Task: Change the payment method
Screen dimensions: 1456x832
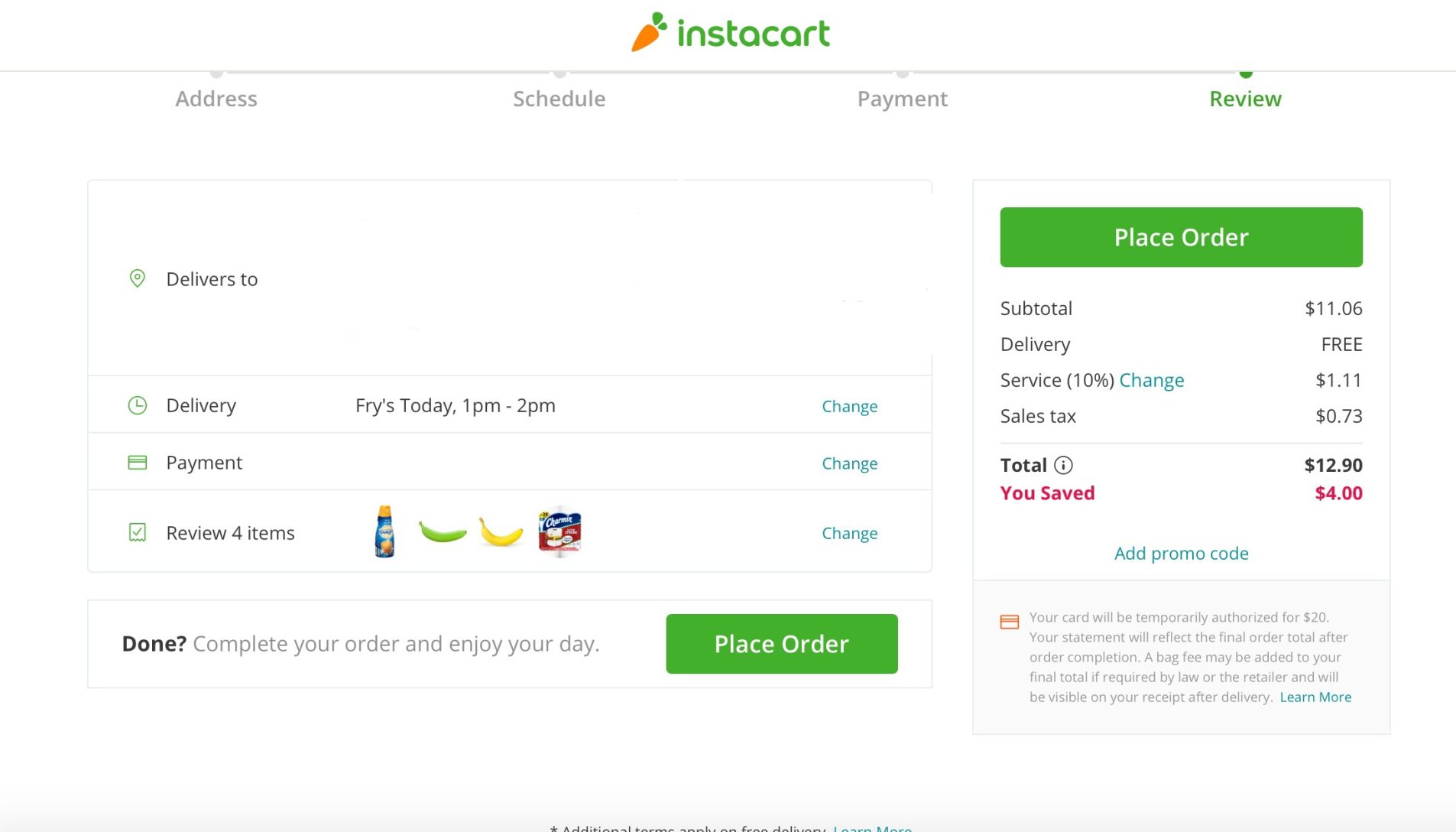Action: pos(849,463)
